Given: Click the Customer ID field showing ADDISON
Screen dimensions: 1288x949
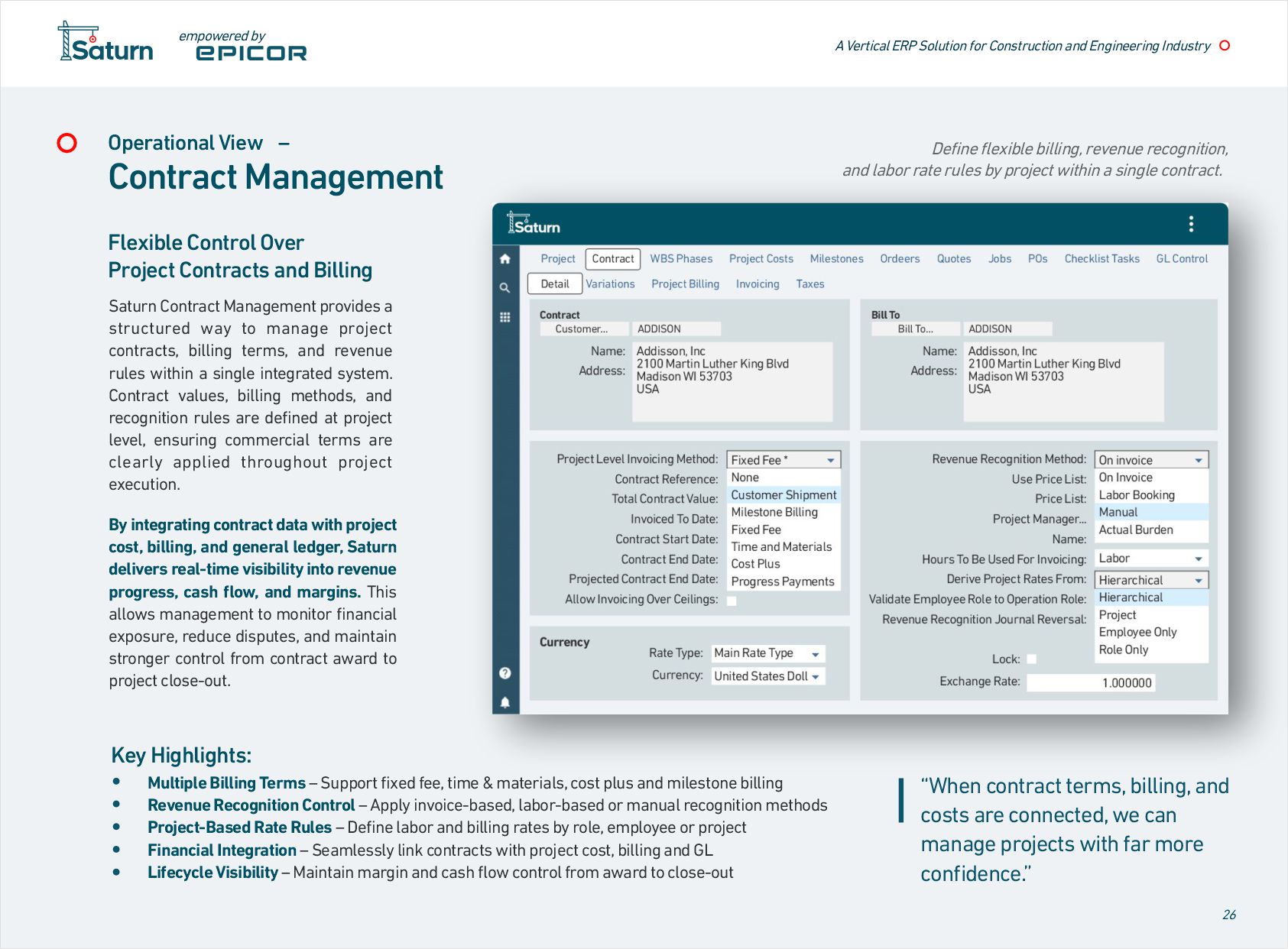Looking at the screenshot, I should pos(676,329).
